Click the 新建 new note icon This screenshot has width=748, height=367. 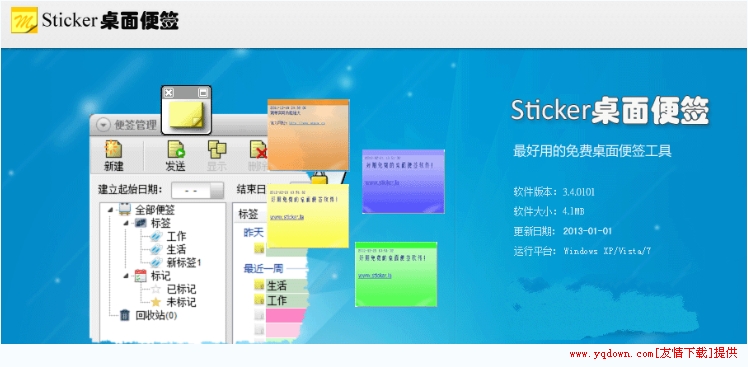point(114,150)
